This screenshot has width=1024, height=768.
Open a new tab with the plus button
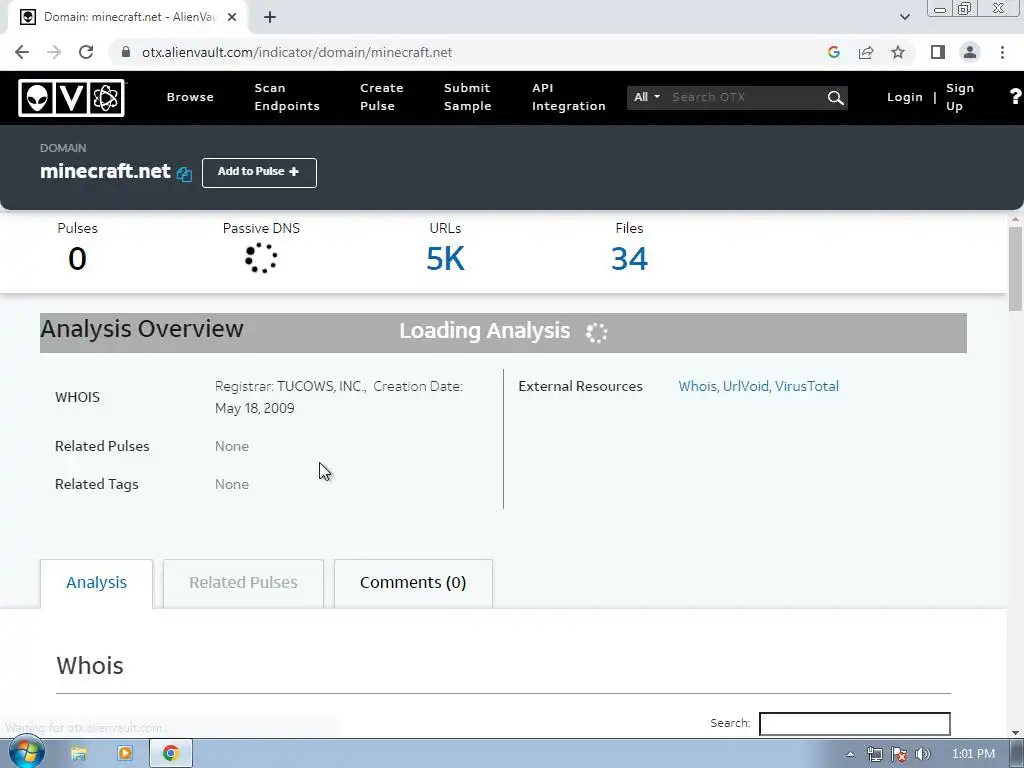coord(270,17)
